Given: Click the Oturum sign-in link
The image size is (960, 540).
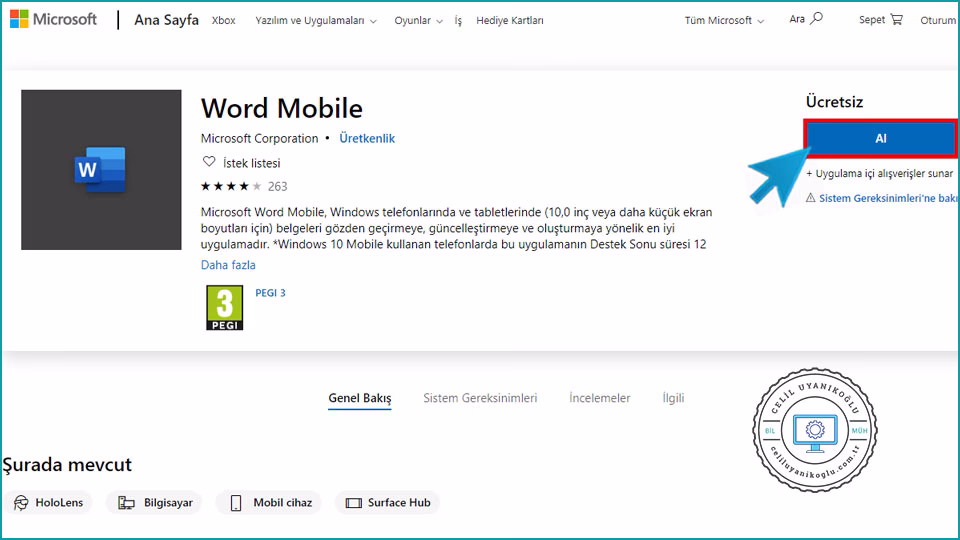Looking at the screenshot, I should click(x=938, y=20).
